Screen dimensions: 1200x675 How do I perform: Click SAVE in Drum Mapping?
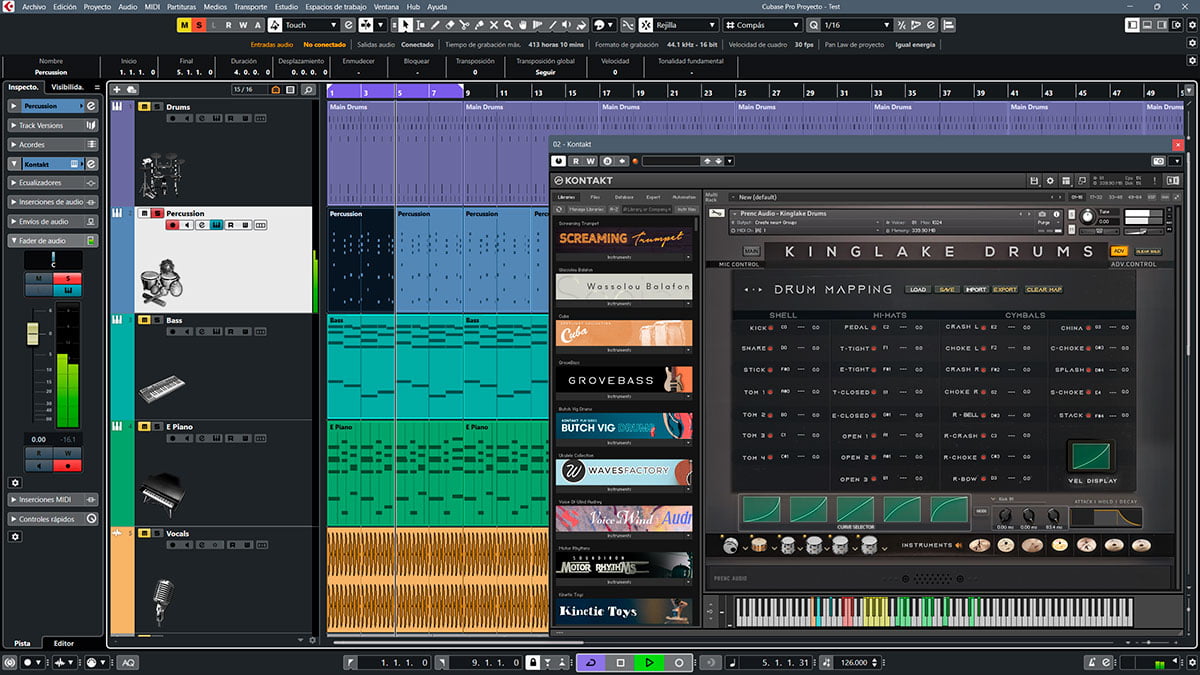click(x=947, y=289)
